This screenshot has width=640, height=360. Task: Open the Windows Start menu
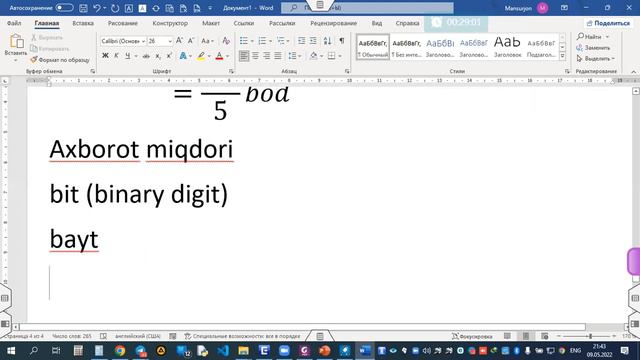click(x=11, y=351)
